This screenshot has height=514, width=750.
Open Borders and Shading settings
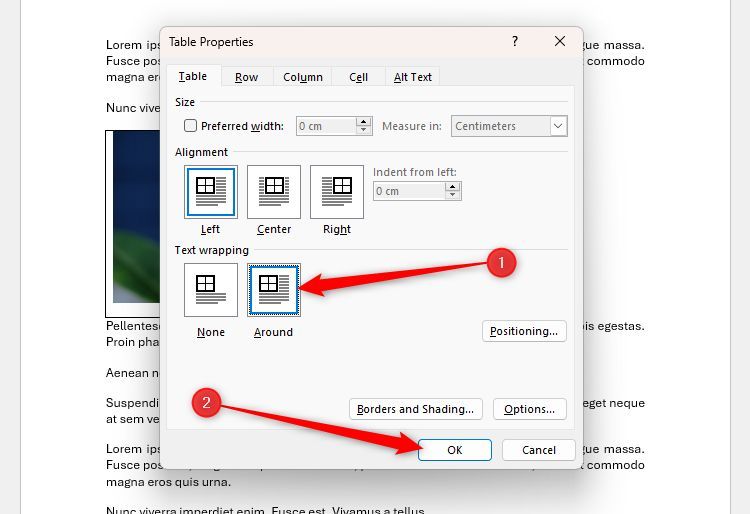415,409
